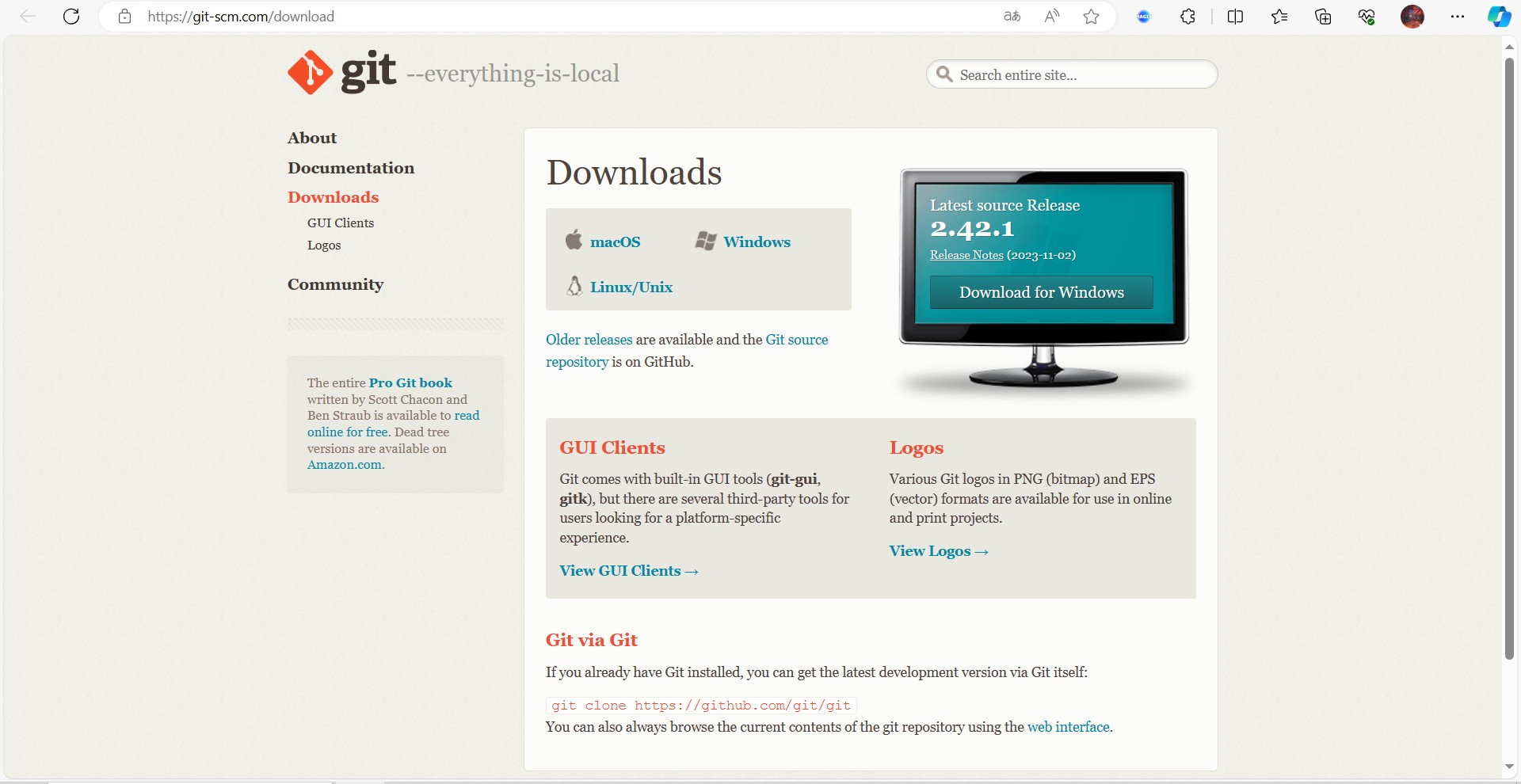Open the Copilot sidebar icon
The height and width of the screenshot is (784, 1521).
pyautogui.click(x=1499, y=17)
